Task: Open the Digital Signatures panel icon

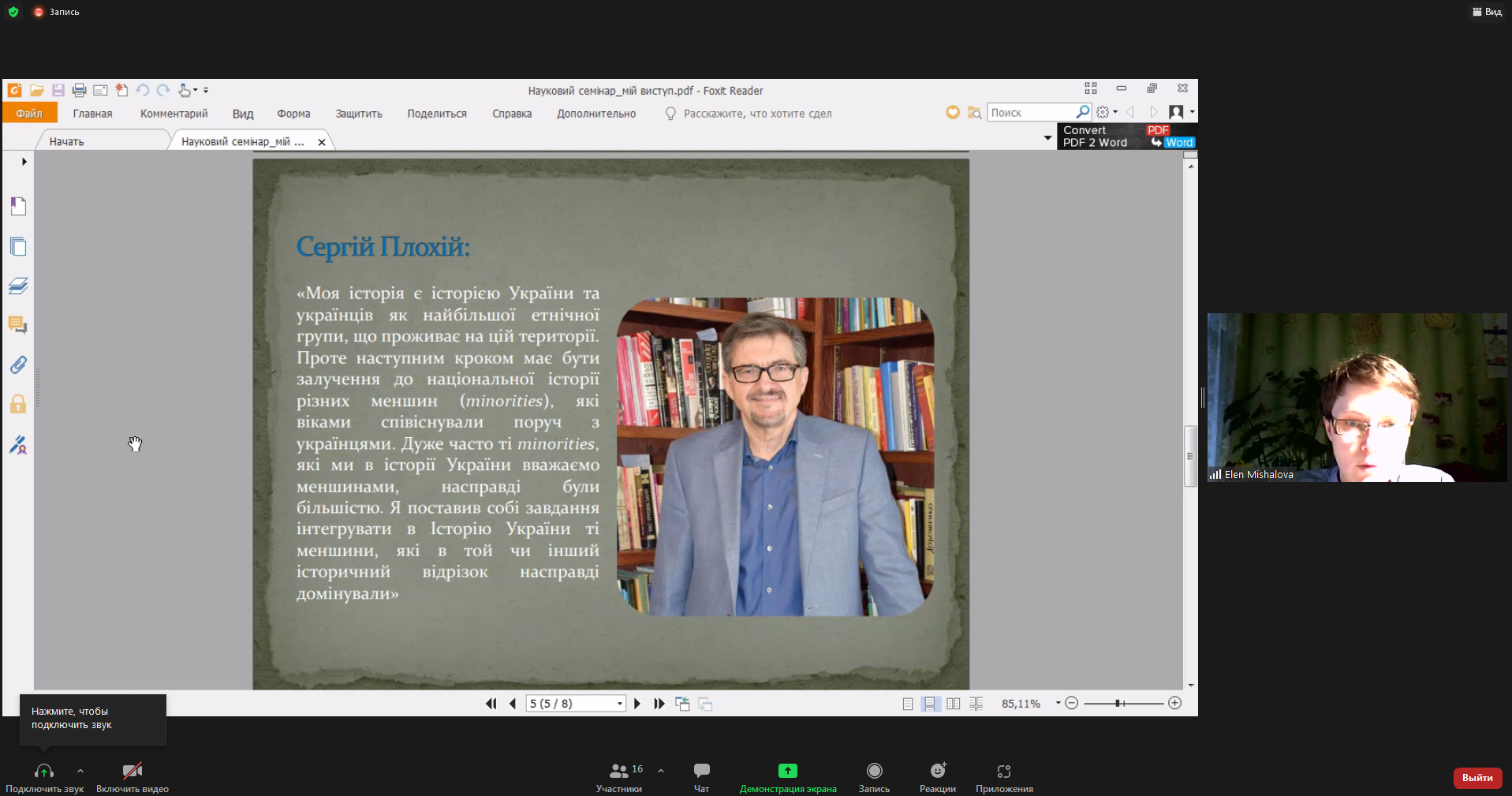Action: 18,445
